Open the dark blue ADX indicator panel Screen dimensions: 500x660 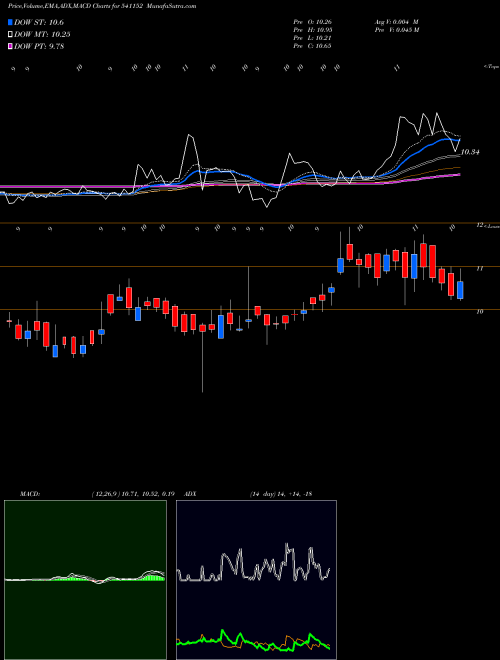(256, 580)
